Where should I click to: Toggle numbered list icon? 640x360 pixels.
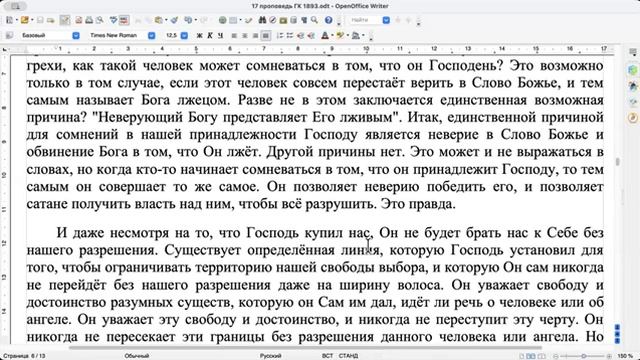pyautogui.click(x=280, y=36)
